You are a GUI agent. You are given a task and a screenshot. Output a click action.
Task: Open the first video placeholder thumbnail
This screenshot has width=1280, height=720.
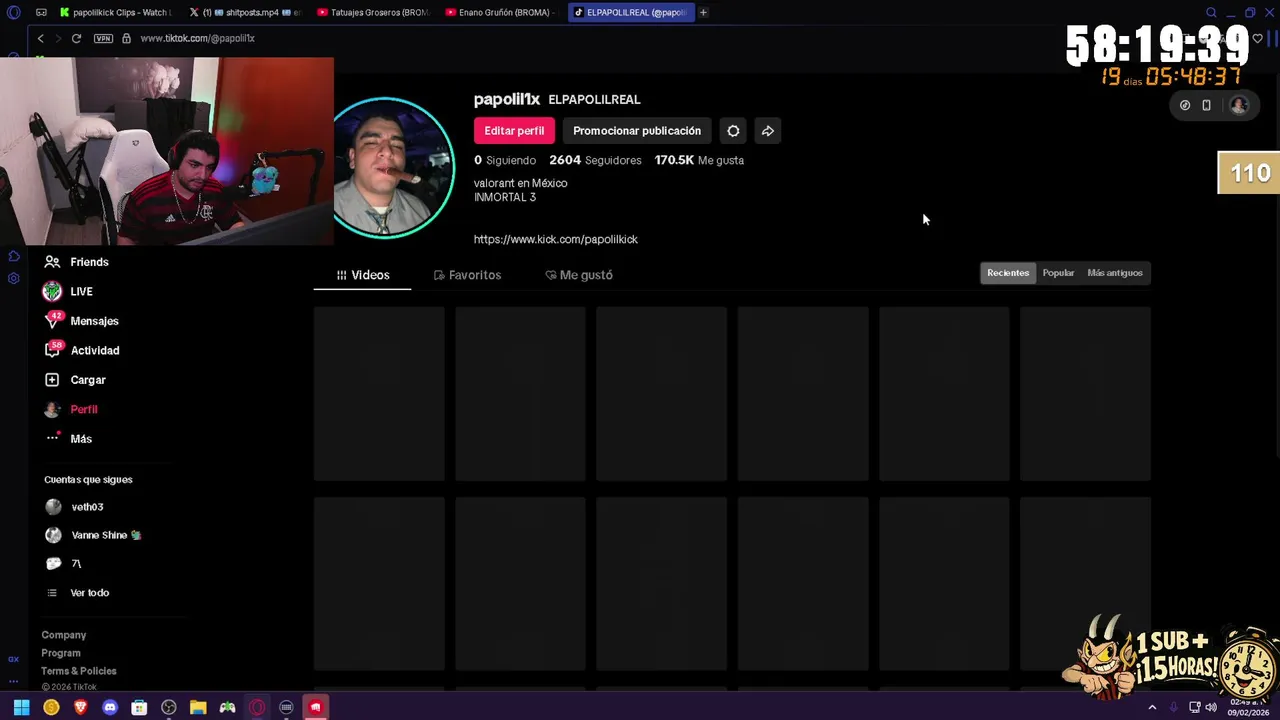click(x=379, y=394)
